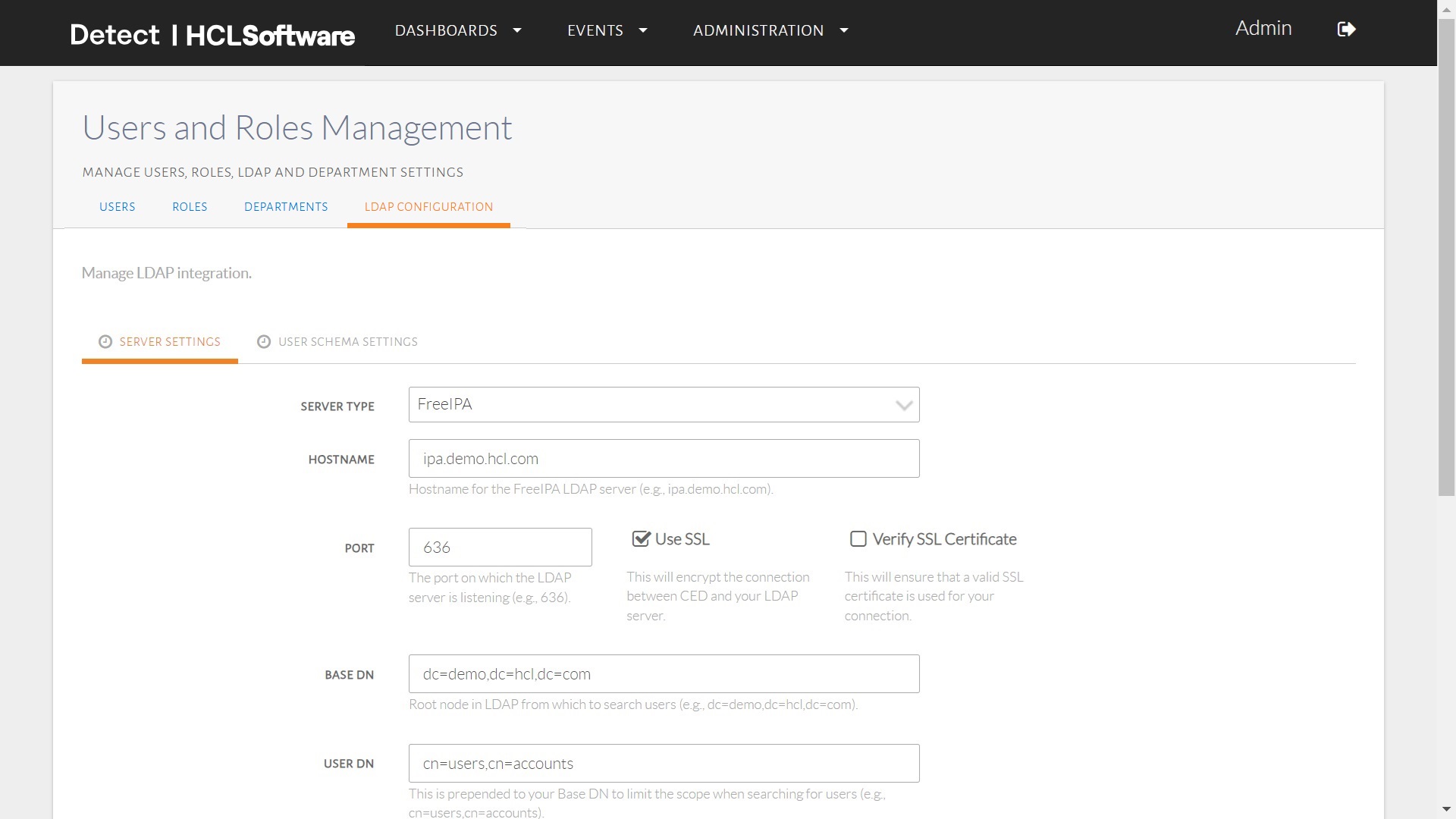Expand the Dashboards menu
This screenshot has height=819, width=1456.
457,30
